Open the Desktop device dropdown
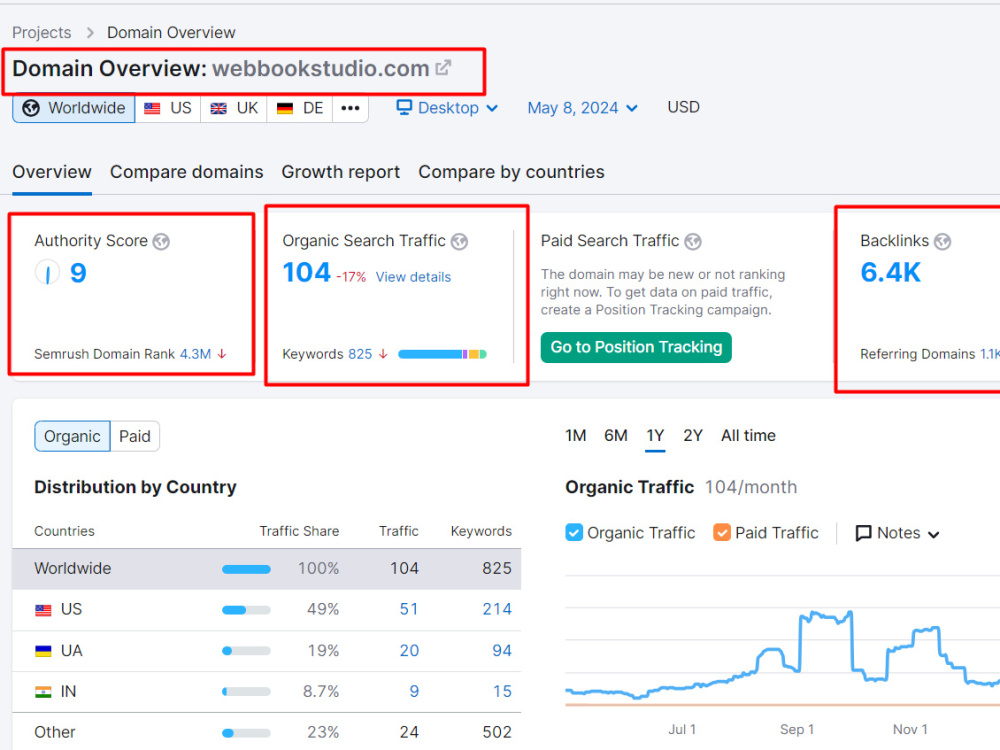The width and height of the screenshot is (1000, 750). pos(447,108)
